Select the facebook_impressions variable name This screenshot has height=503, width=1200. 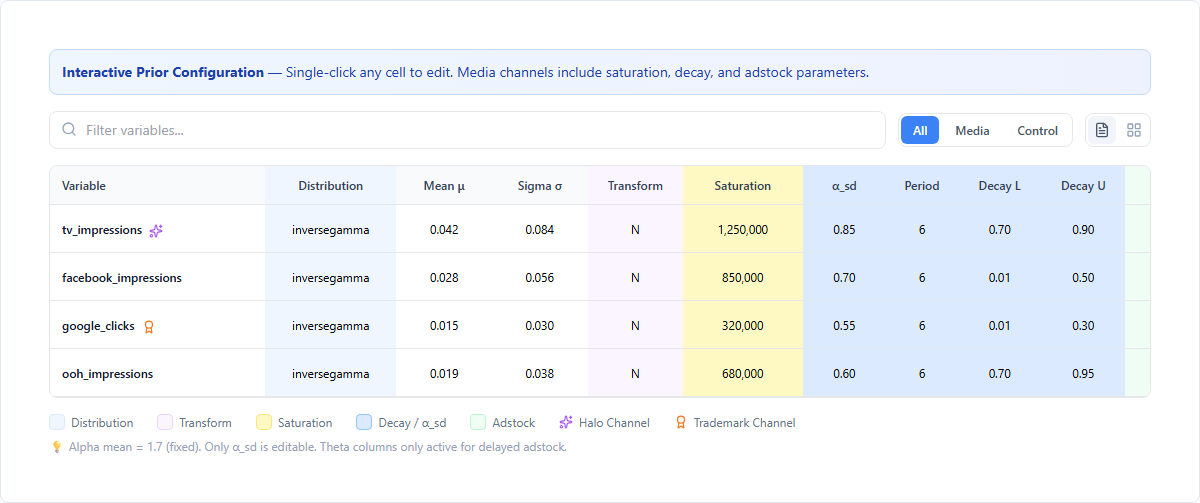pyautogui.click(x=122, y=278)
